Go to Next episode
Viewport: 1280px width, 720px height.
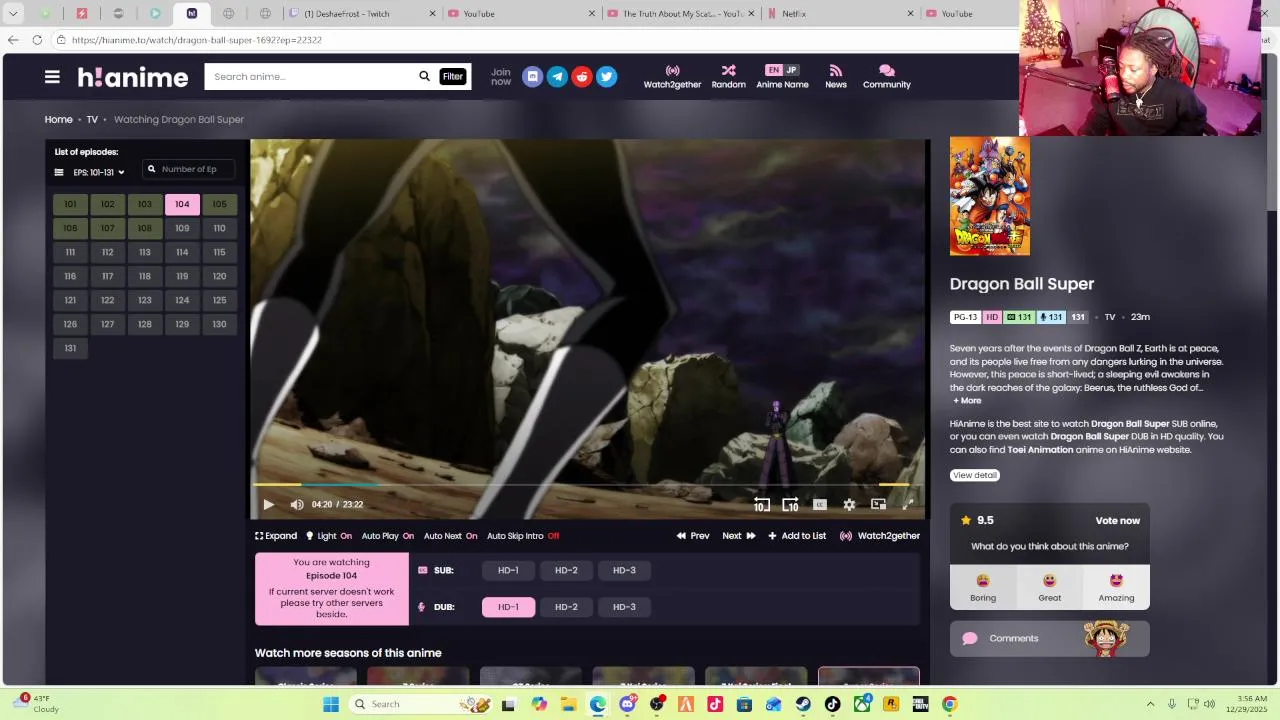click(739, 536)
